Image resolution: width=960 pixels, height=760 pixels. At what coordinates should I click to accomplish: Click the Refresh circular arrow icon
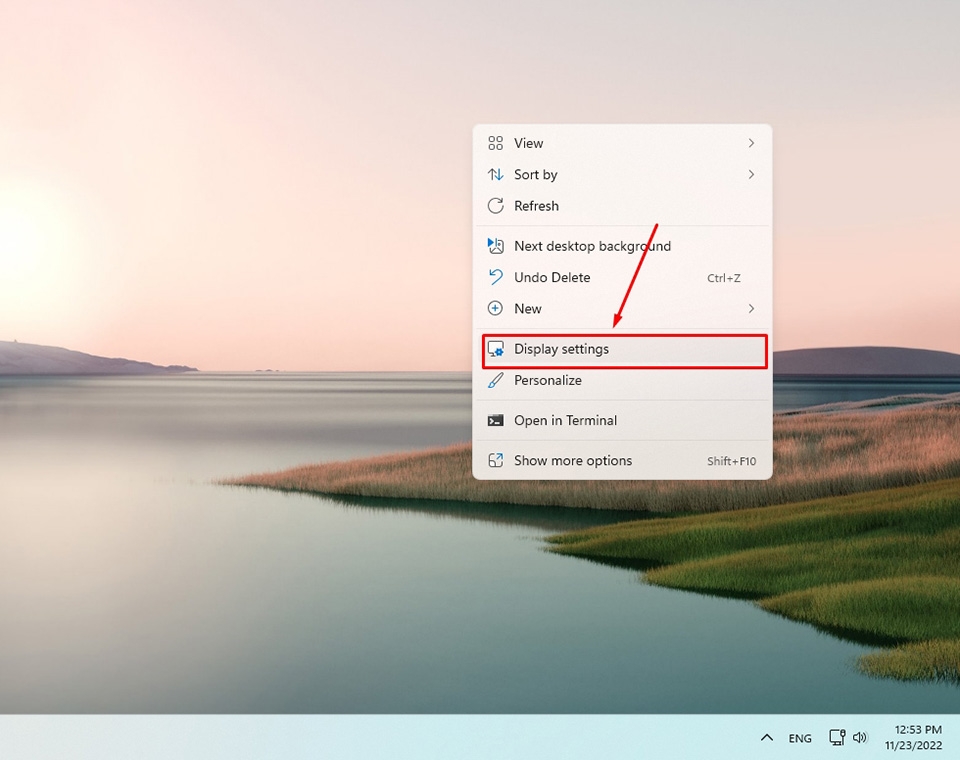pos(496,206)
